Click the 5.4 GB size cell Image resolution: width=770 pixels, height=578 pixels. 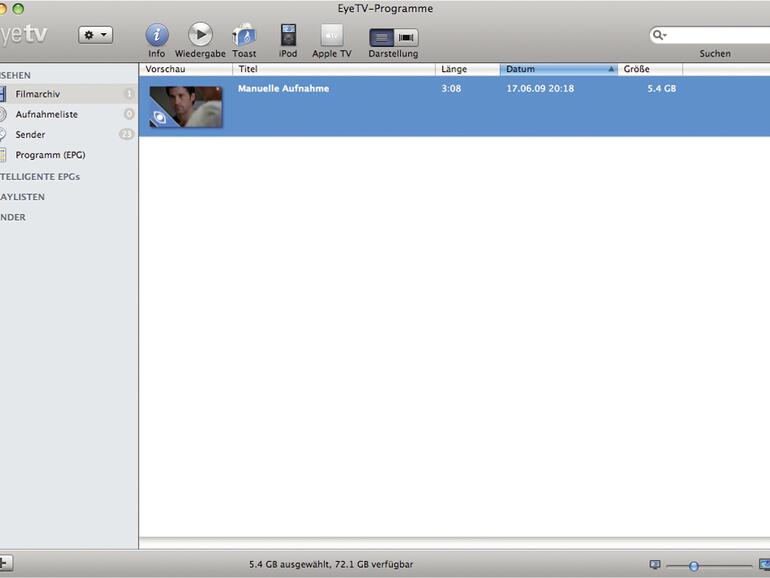pyautogui.click(x=661, y=88)
